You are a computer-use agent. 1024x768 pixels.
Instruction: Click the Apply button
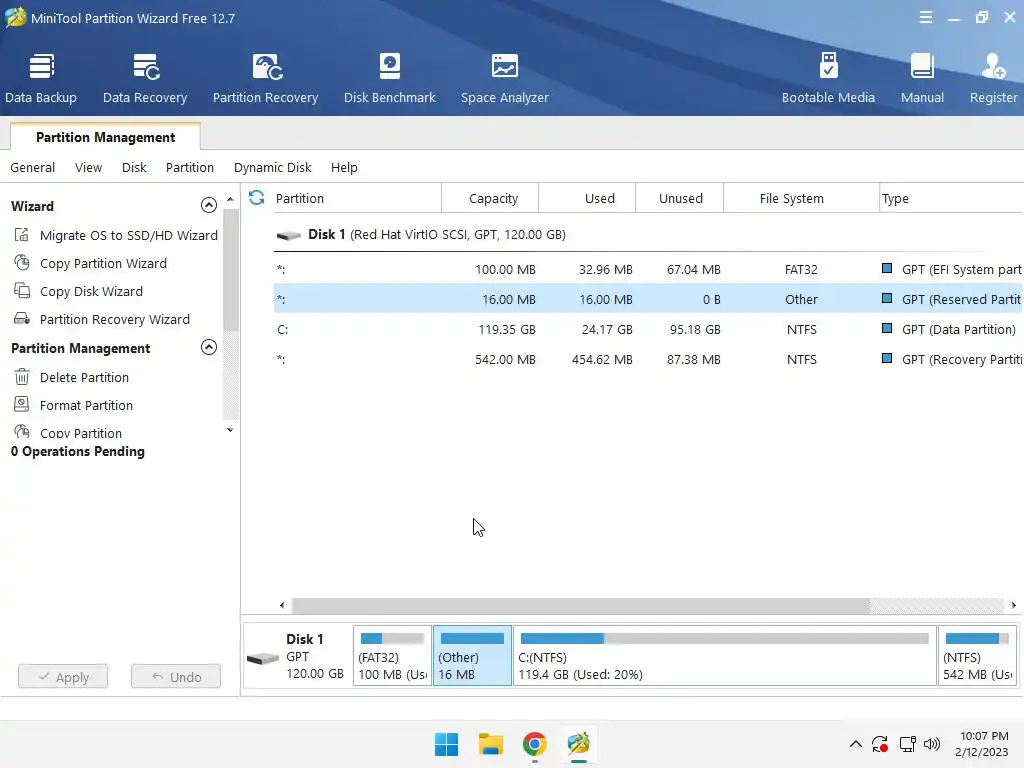pos(63,677)
